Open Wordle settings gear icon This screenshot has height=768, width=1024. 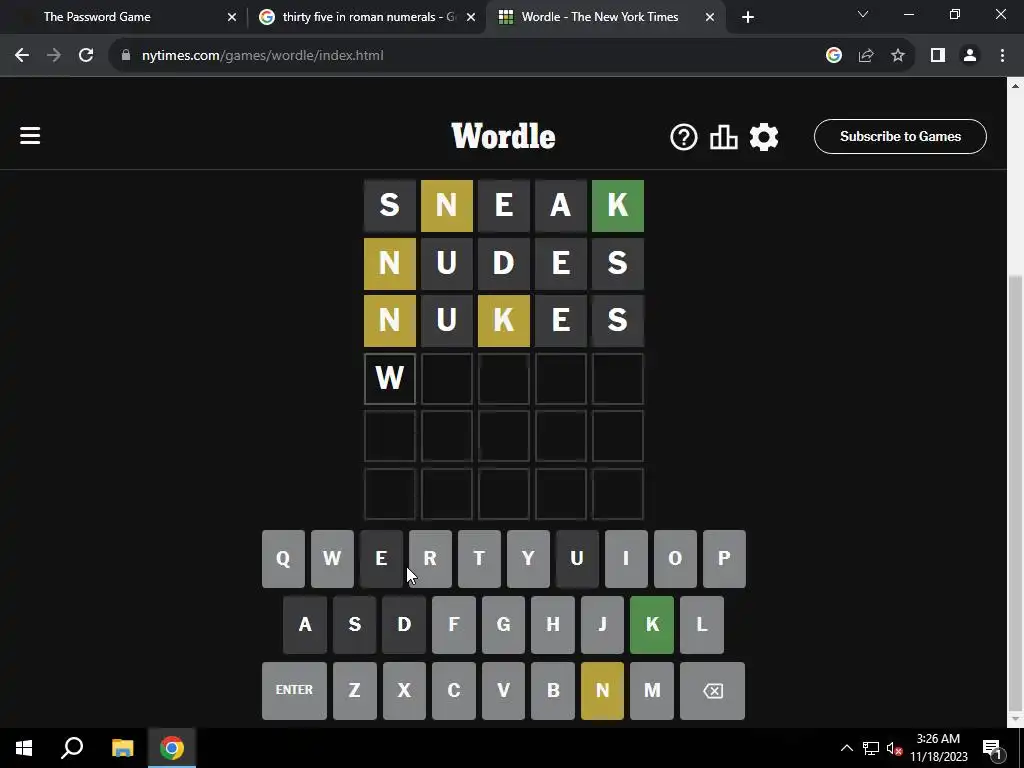[x=763, y=137]
